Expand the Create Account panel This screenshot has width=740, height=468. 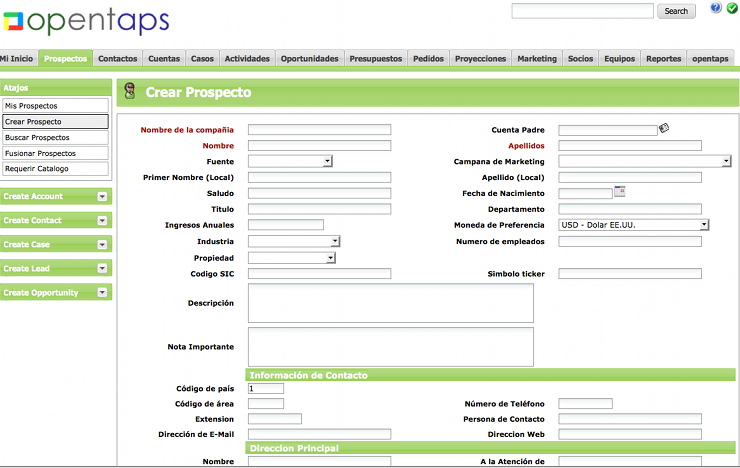(x=102, y=197)
